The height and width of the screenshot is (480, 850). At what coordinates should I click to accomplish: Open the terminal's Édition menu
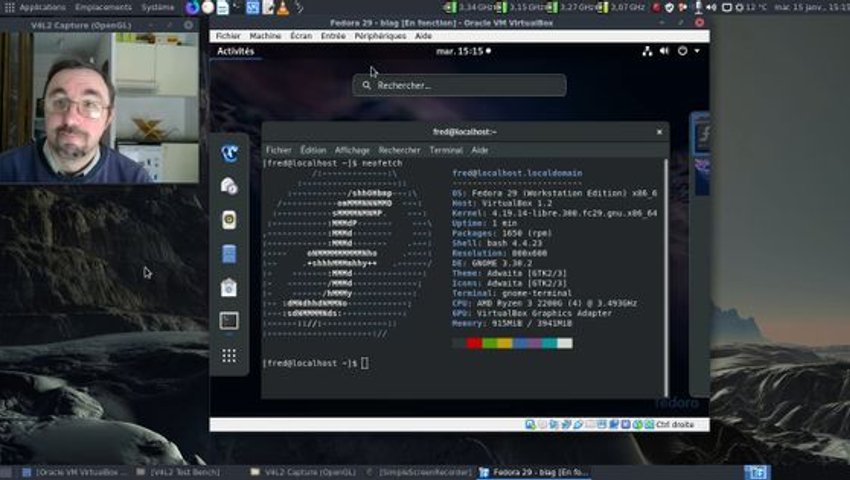point(313,150)
